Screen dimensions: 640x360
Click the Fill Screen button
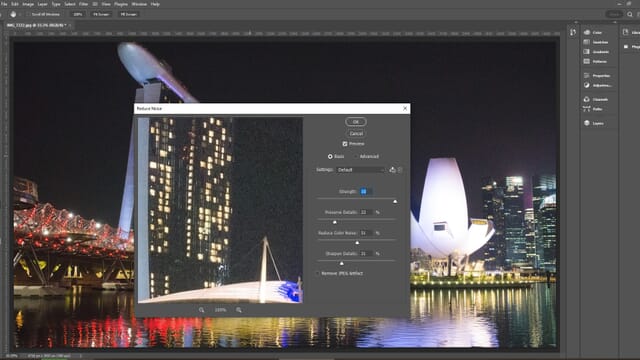click(129, 14)
